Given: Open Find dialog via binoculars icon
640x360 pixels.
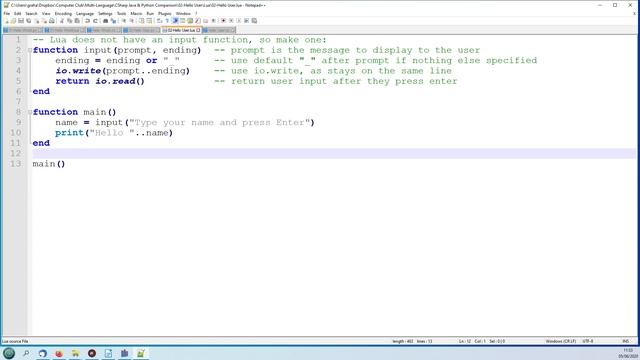Looking at the screenshot, I should click(x=105, y=20).
